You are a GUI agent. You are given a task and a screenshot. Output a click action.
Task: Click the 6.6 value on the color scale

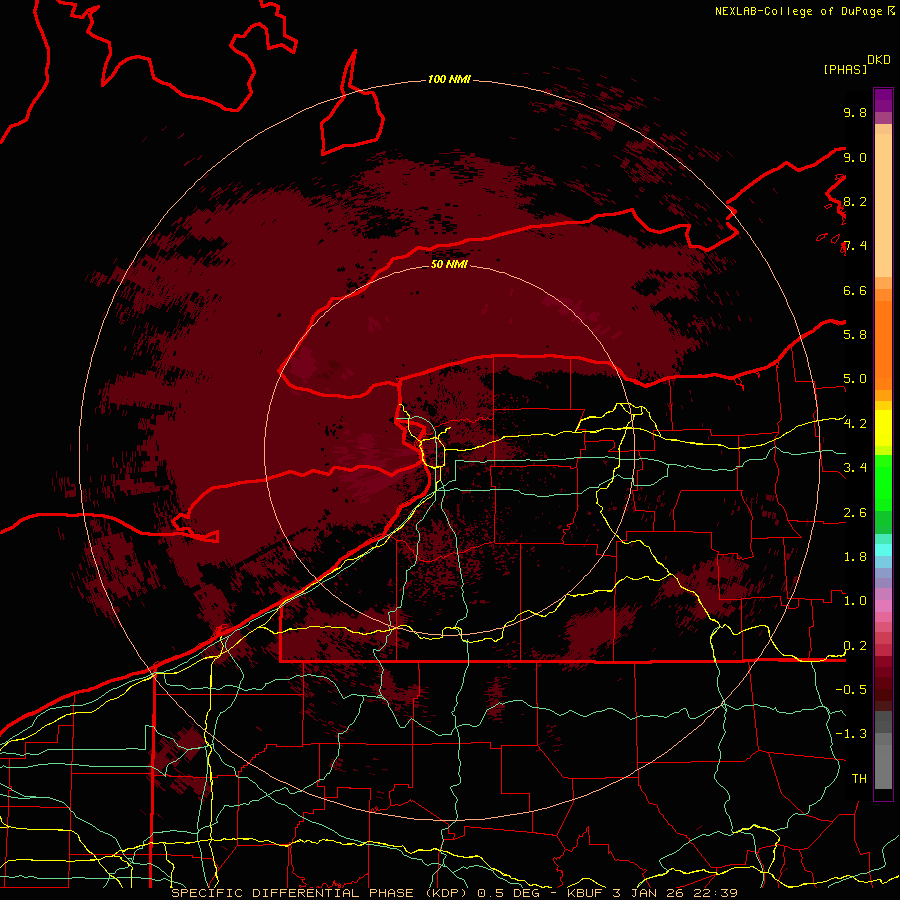[855, 290]
